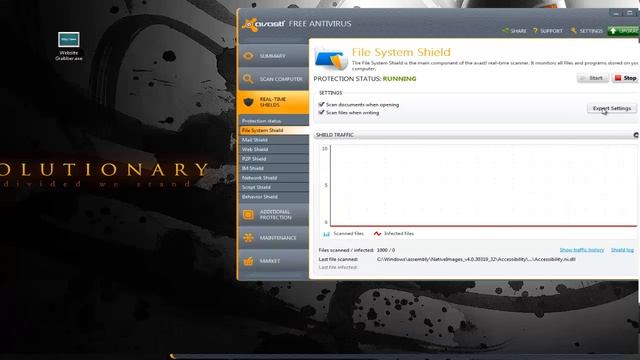This screenshot has height=360, width=640.
Task: Open Show traffic history link
Action: (x=582, y=250)
